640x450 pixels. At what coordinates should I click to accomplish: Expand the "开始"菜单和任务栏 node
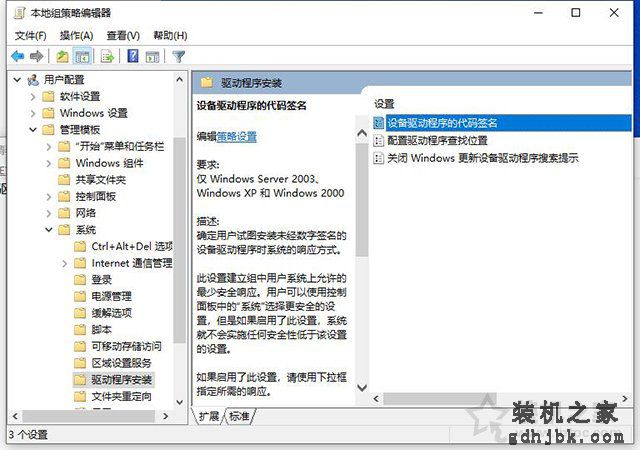click(49, 147)
